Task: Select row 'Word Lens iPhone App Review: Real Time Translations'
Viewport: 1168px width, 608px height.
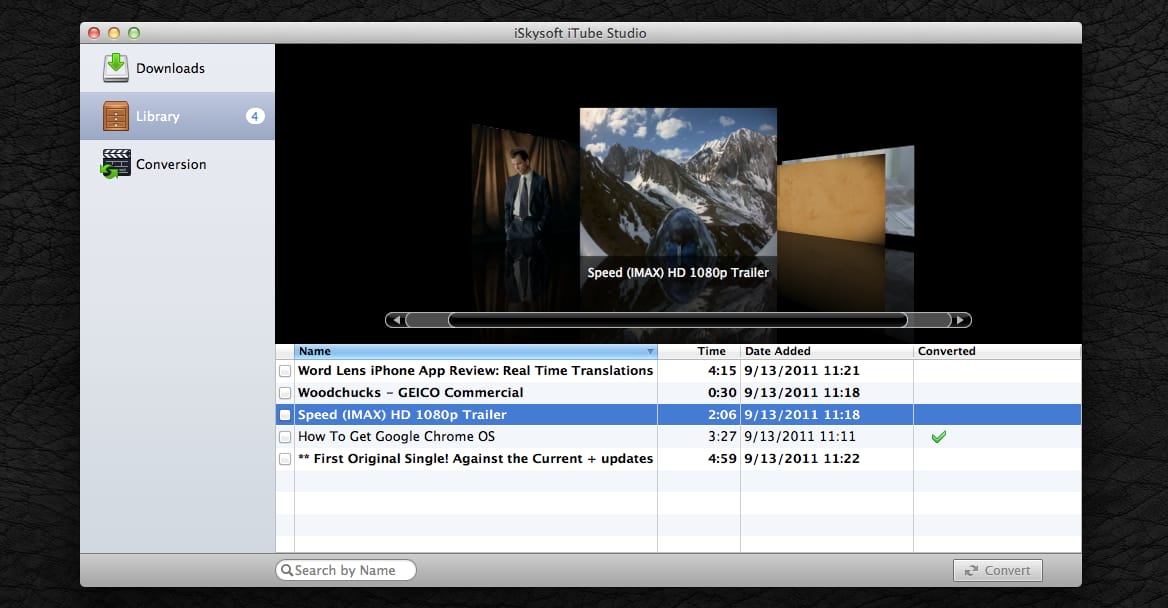Action: (x=679, y=371)
